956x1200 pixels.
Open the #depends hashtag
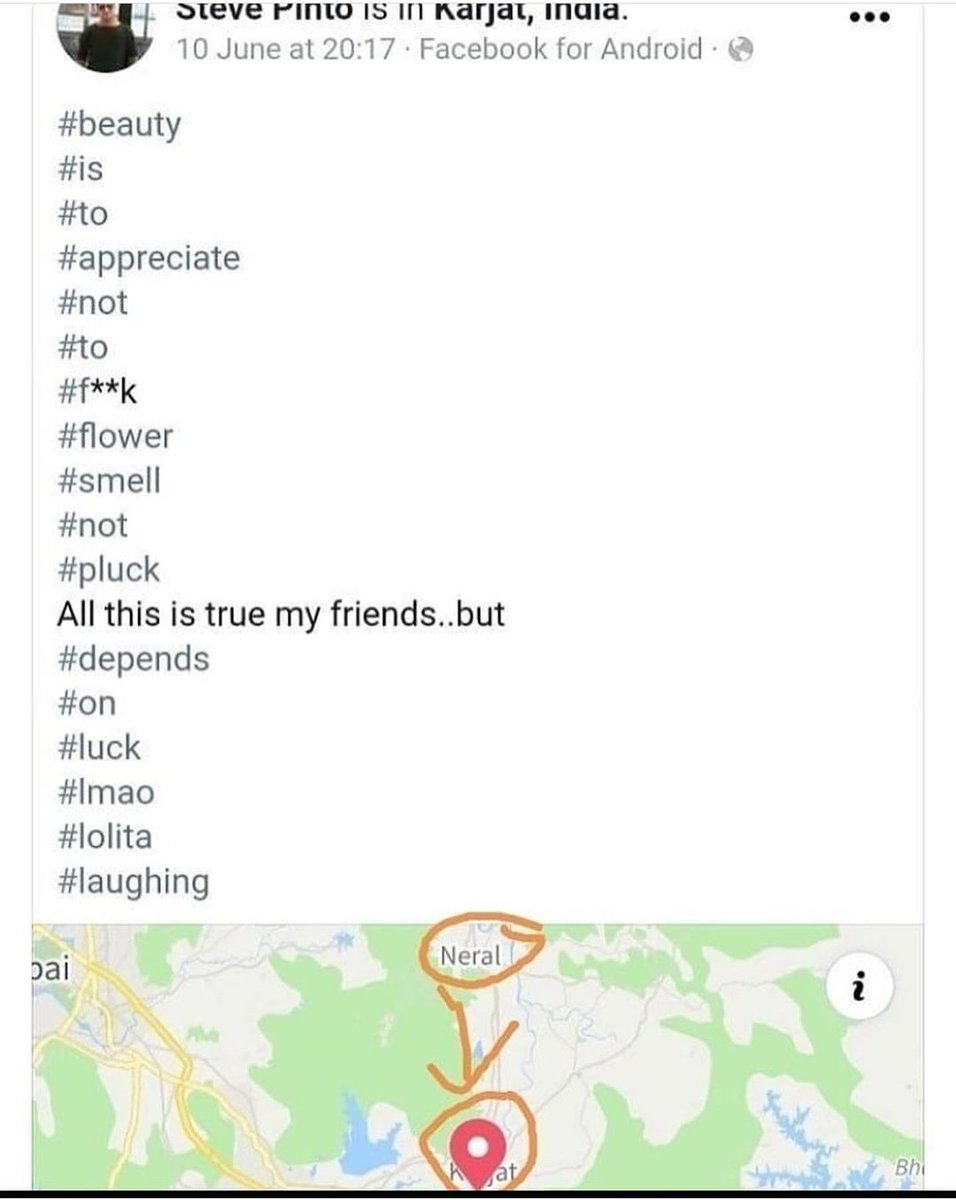coord(134,660)
